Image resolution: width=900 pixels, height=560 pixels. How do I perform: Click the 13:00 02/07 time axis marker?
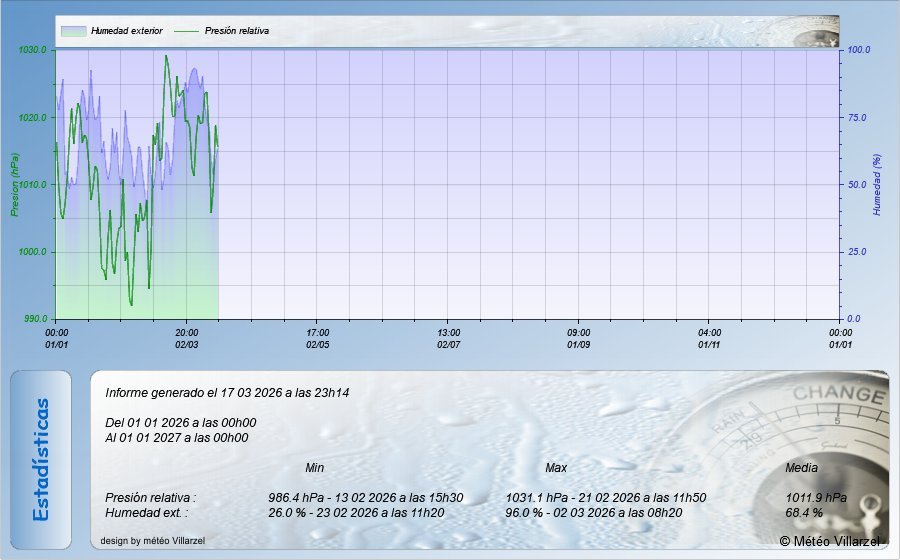449,338
